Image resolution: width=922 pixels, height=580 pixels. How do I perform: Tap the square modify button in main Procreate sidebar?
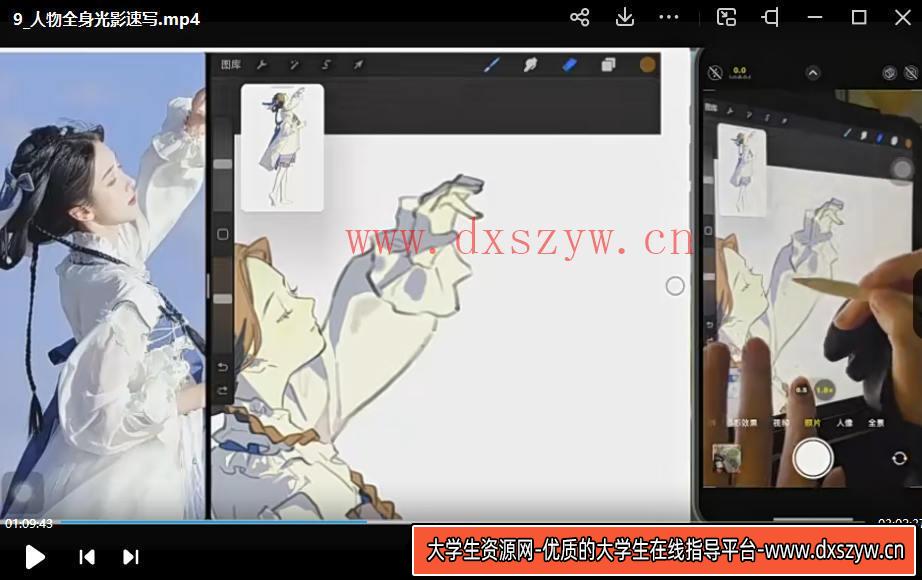click(223, 234)
